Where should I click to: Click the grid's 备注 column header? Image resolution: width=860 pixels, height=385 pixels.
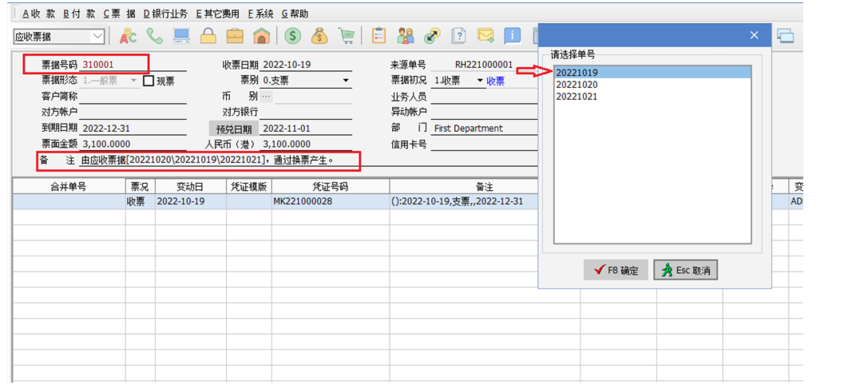point(484,186)
